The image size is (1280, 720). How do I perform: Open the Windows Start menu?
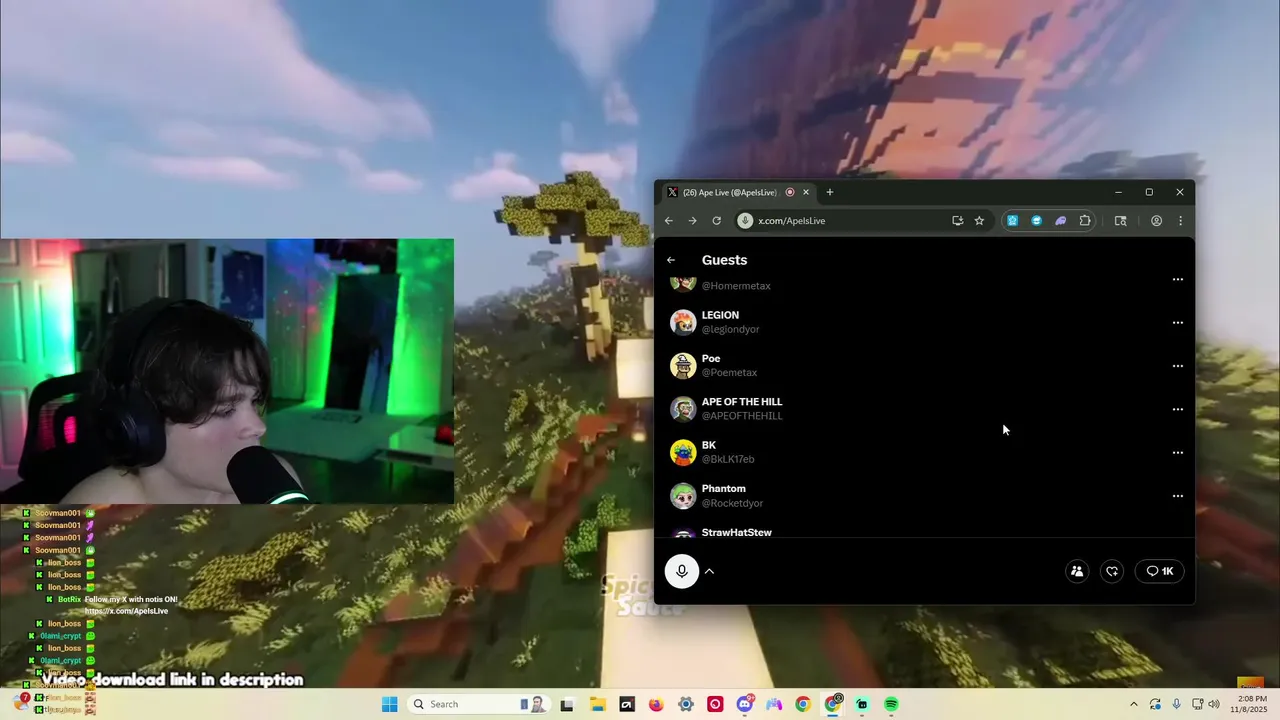389,704
